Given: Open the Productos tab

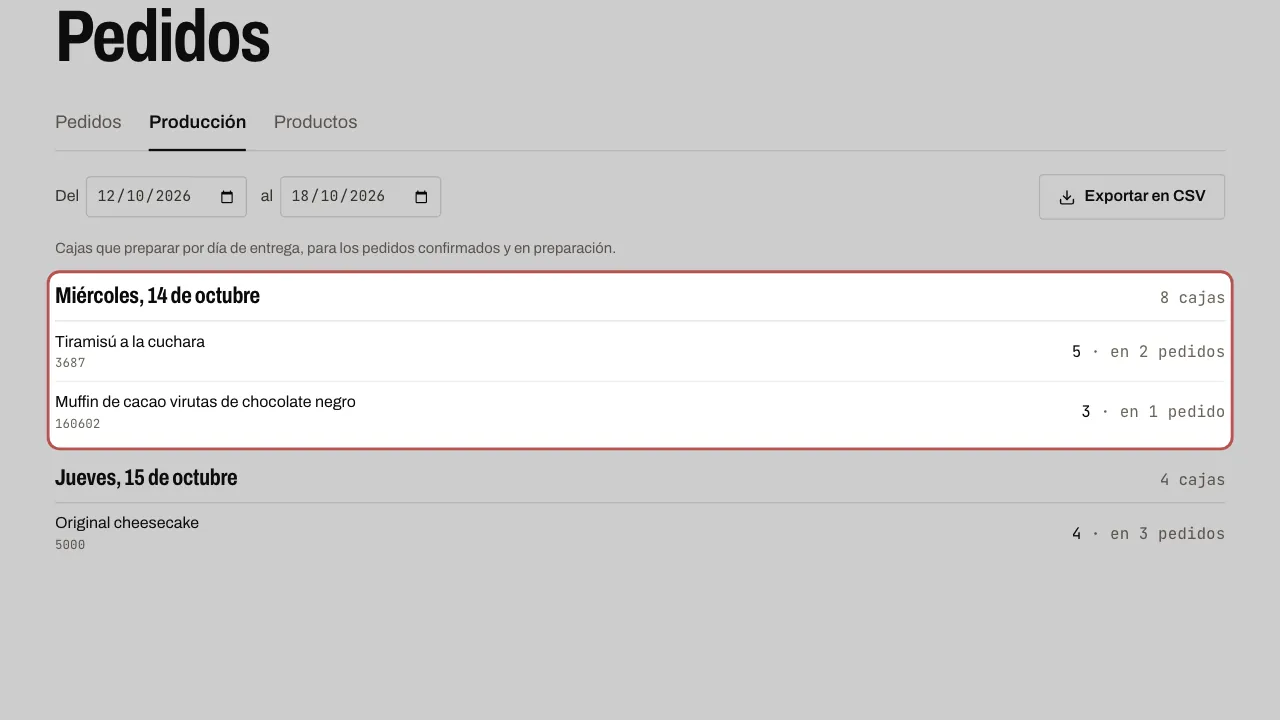Looking at the screenshot, I should coord(315,122).
